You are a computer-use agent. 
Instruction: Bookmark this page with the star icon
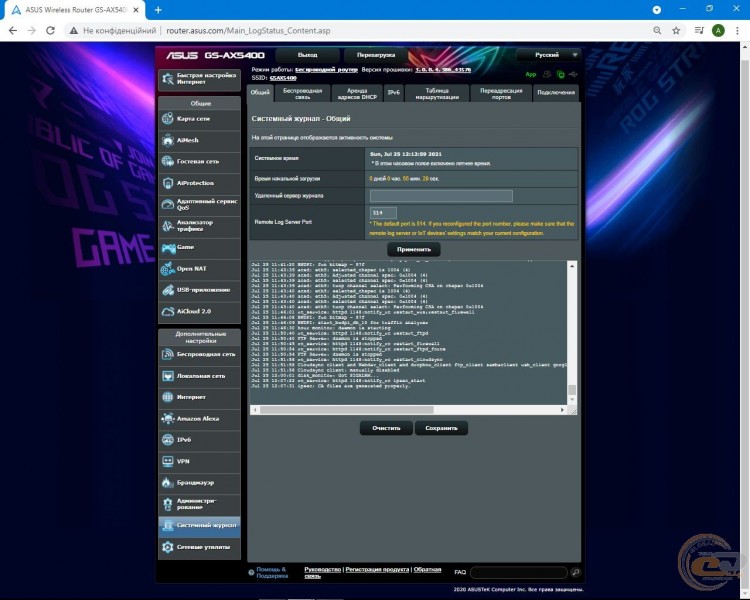point(676,31)
